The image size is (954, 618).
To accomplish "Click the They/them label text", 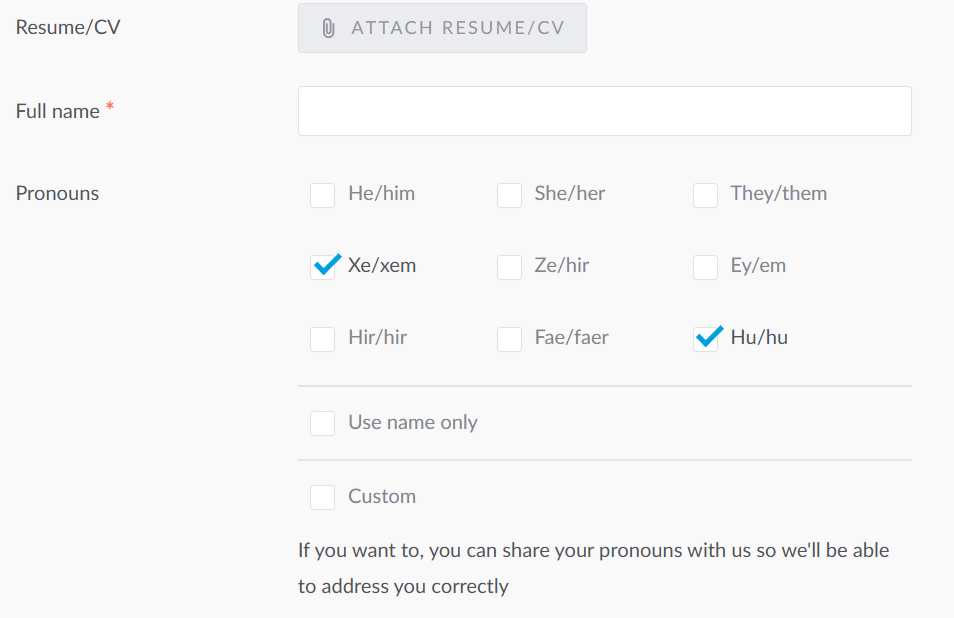I will 779,193.
